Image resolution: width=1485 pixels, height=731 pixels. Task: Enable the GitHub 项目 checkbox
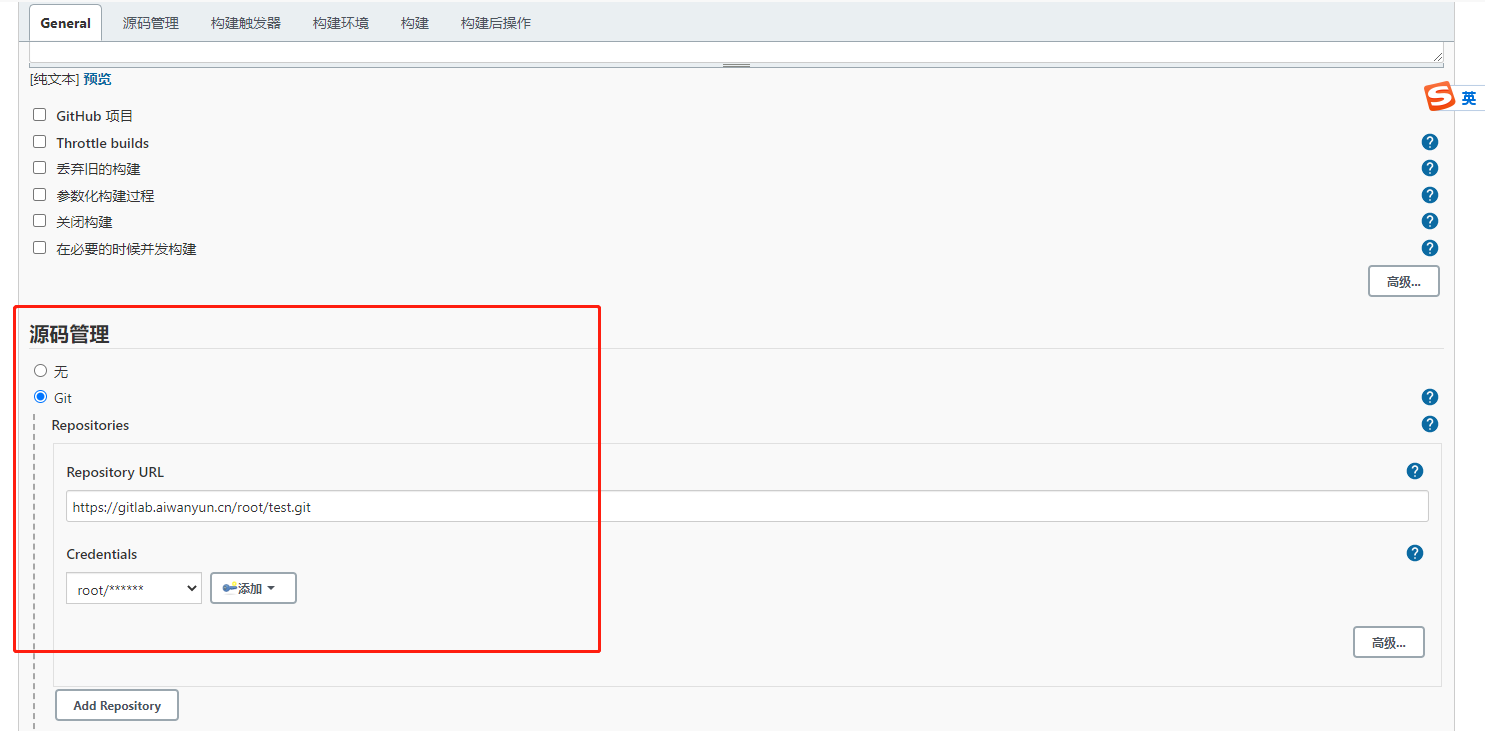point(40,115)
